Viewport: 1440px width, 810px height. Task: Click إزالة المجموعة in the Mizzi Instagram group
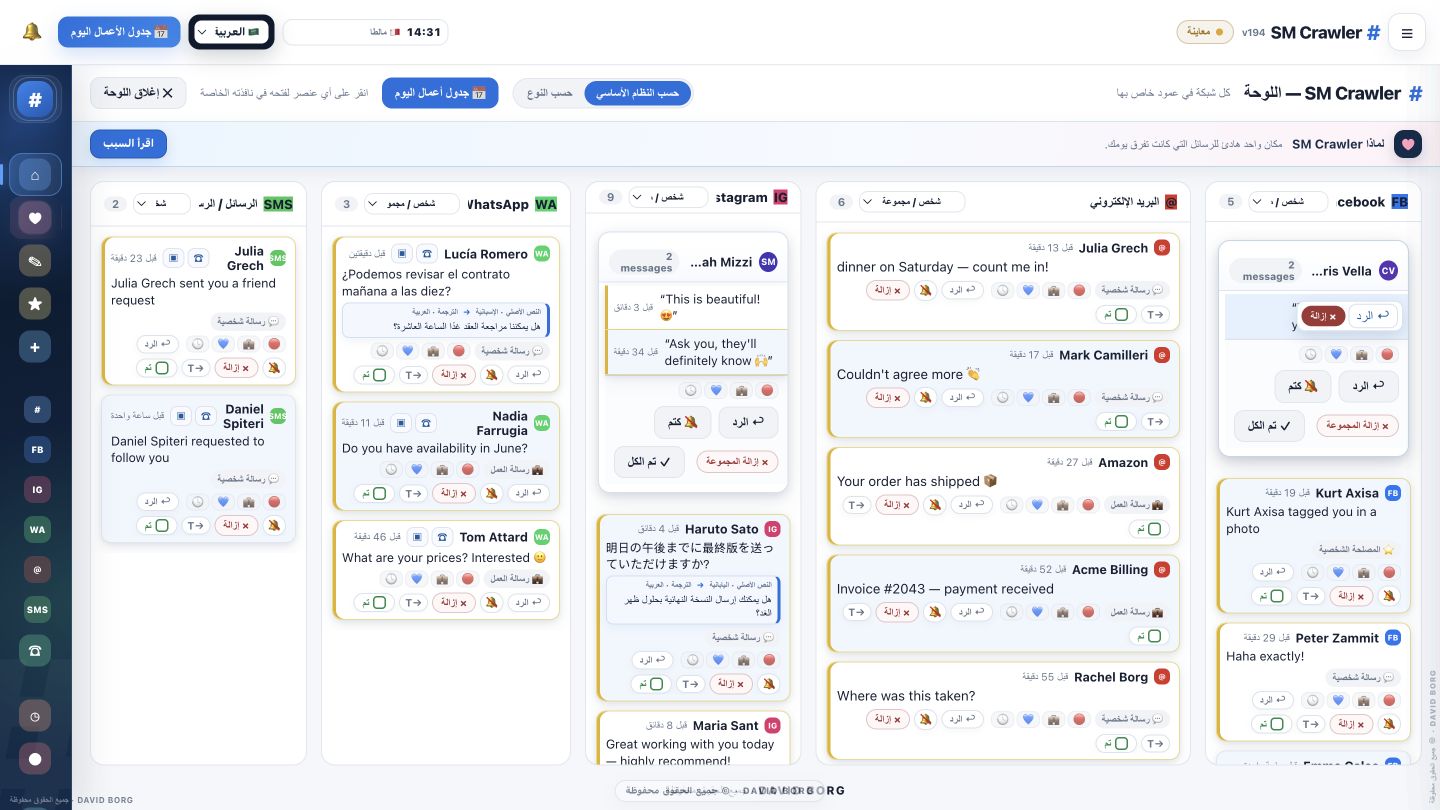click(x=737, y=462)
